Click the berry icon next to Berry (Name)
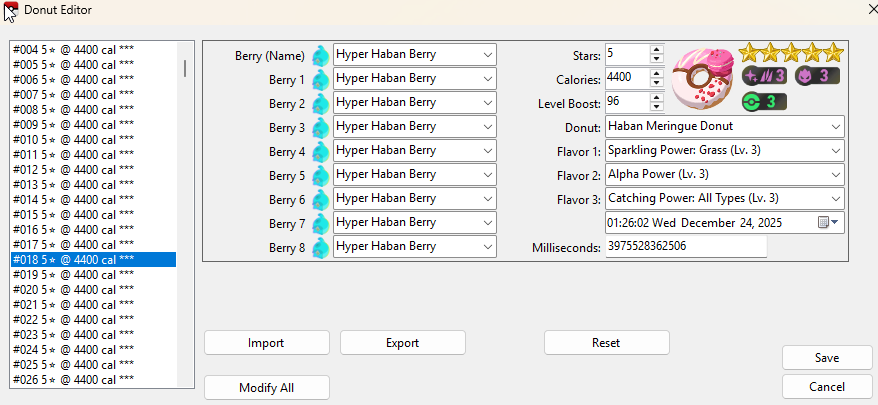878x405 pixels. tap(321, 55)
